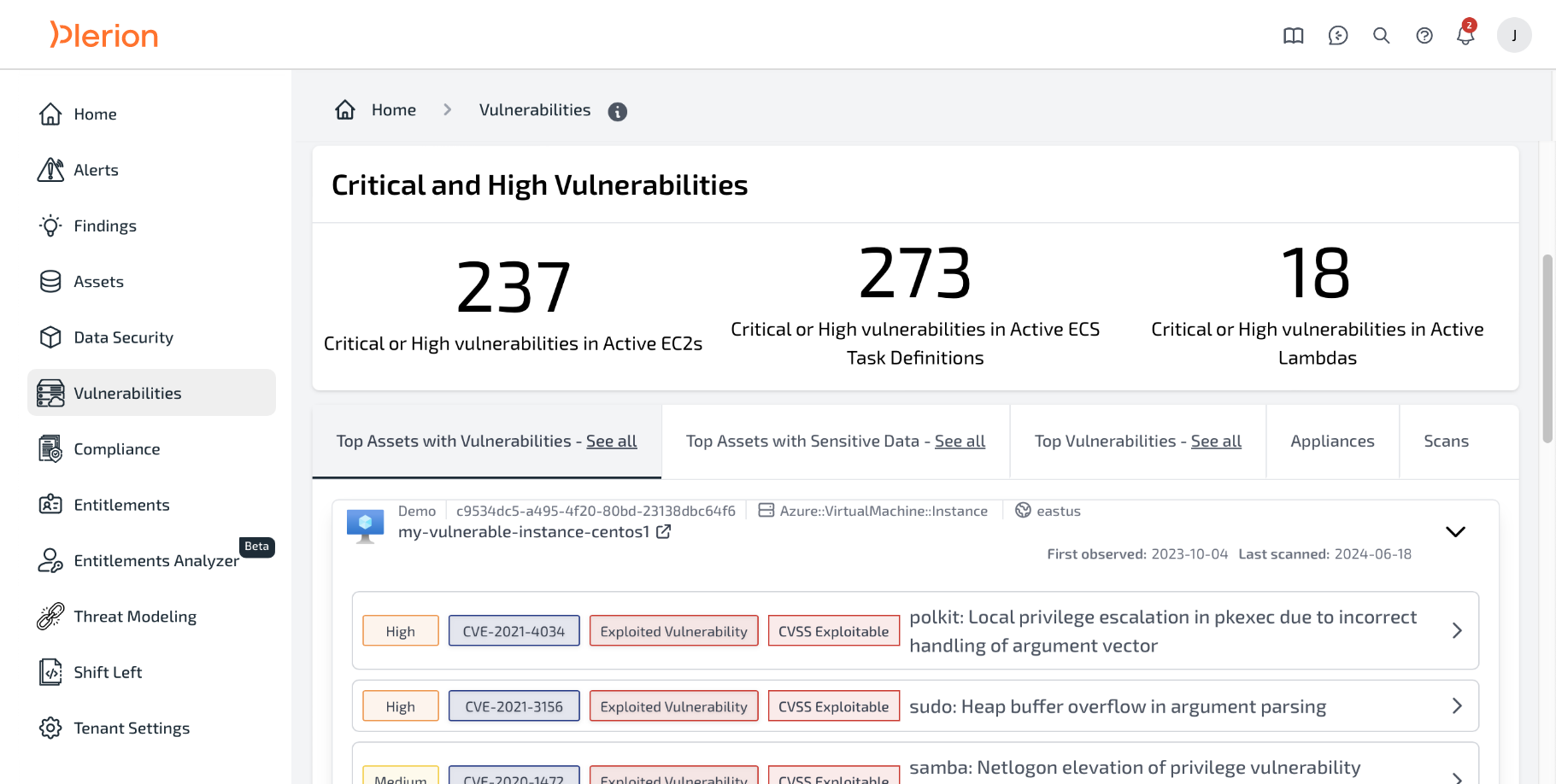
Task: Open Alerts in the sidebar menu
Action: [x=151, y=170]
